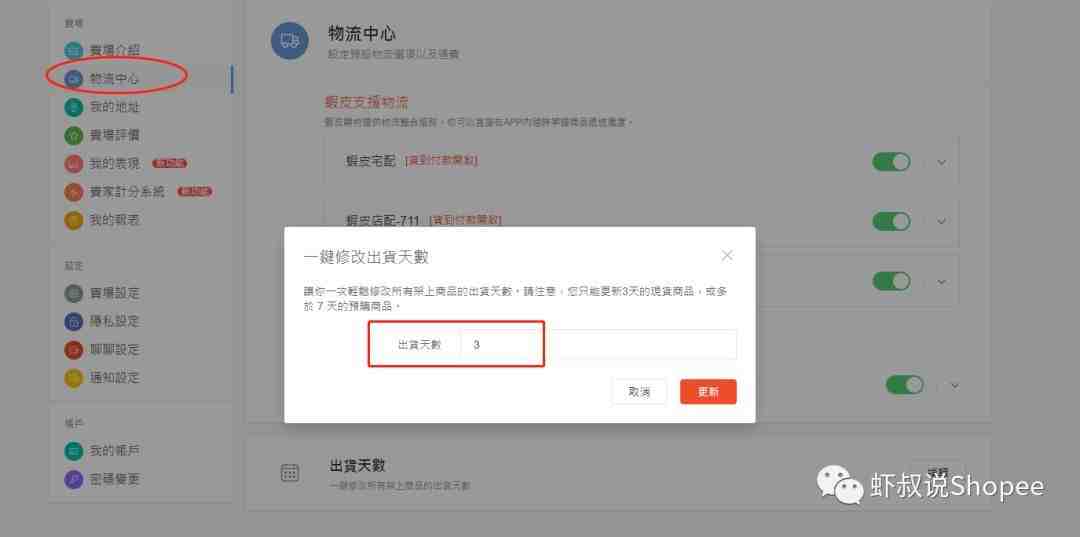This screenshot has width=1080, height=537.
Task: Select the 物流中心 sidebar icon
Action: coord(74,79)
